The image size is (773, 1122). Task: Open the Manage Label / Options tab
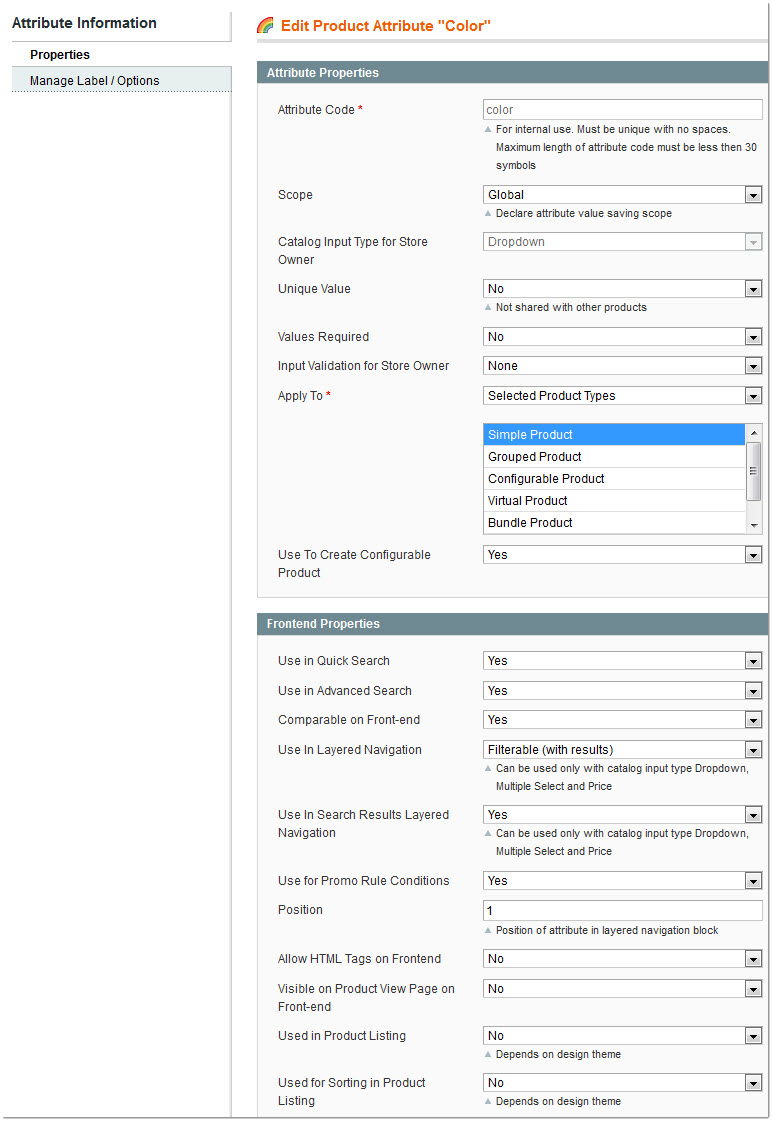(x=122, y=80)
